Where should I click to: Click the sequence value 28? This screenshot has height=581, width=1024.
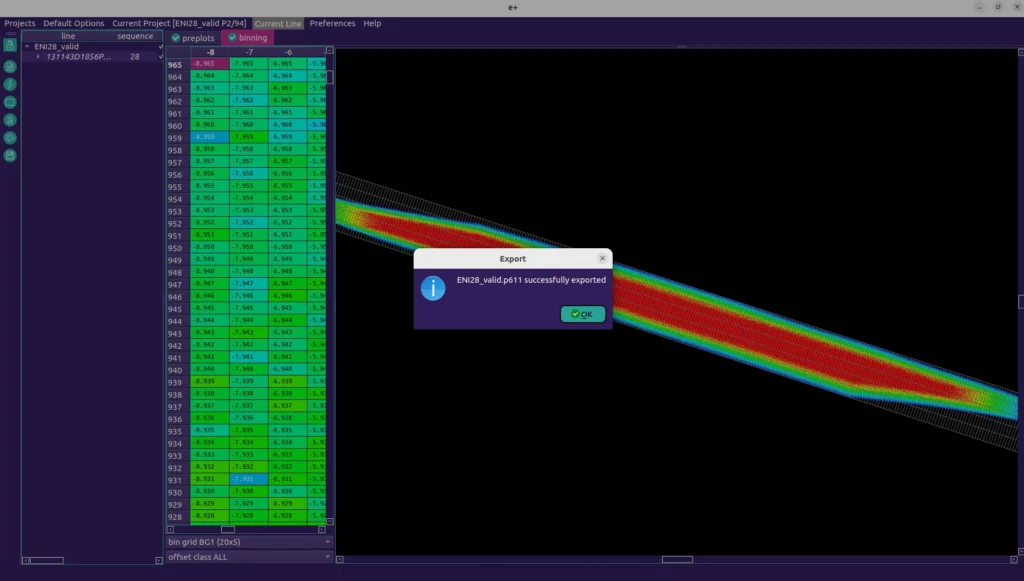tap(135, 57)
